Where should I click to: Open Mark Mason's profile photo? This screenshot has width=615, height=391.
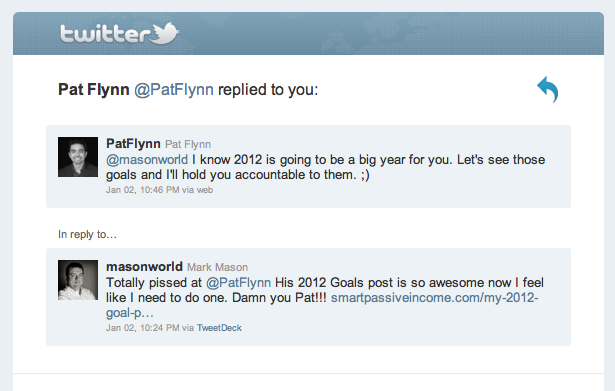pyautogui.click(x=78, y=280)
